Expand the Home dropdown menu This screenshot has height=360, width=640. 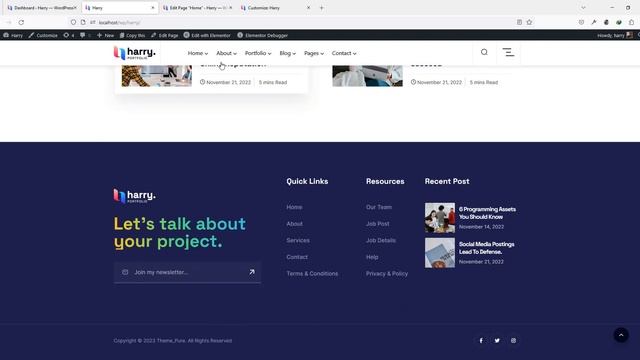point(198,53)
